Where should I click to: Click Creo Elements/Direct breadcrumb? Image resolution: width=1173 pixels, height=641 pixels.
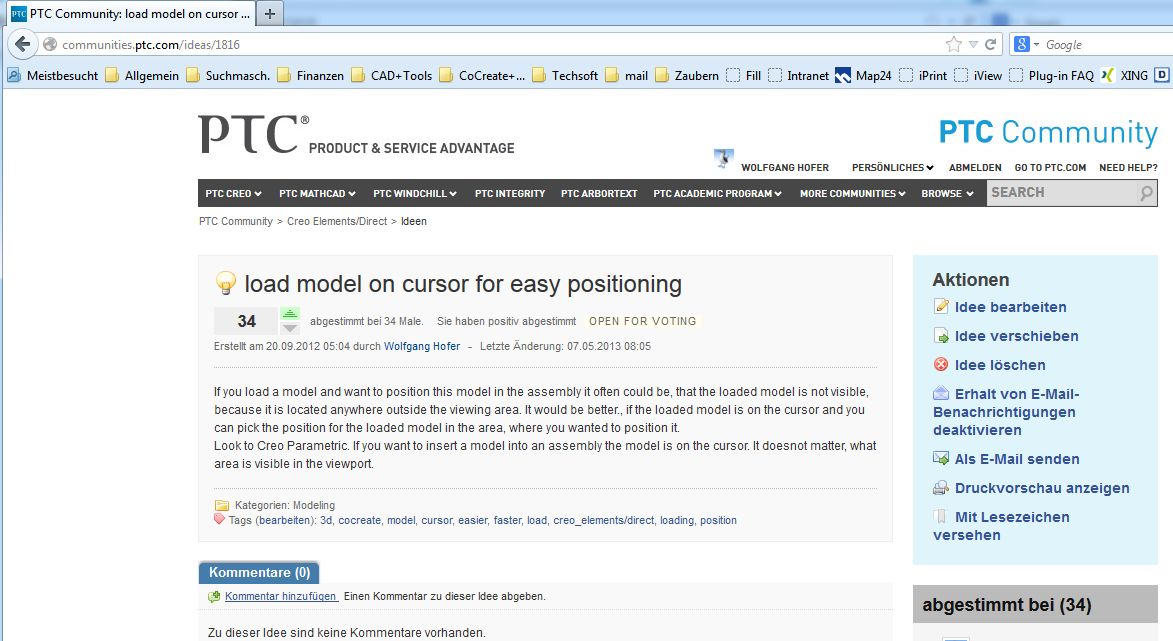point(337,221)
